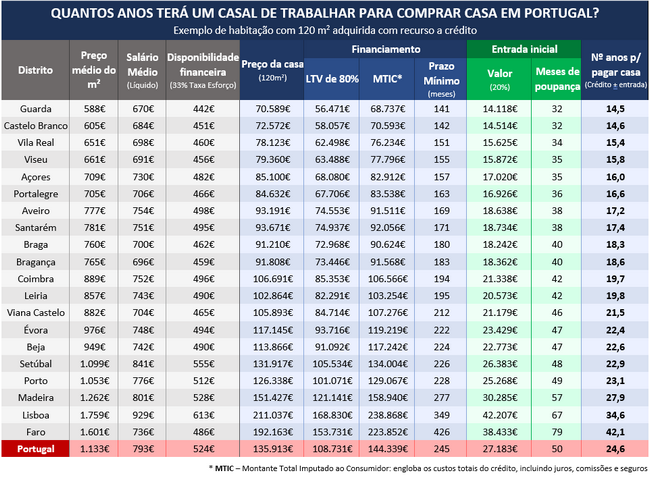
Task: Select the Guarda district row label
Action: pos(35,108)
